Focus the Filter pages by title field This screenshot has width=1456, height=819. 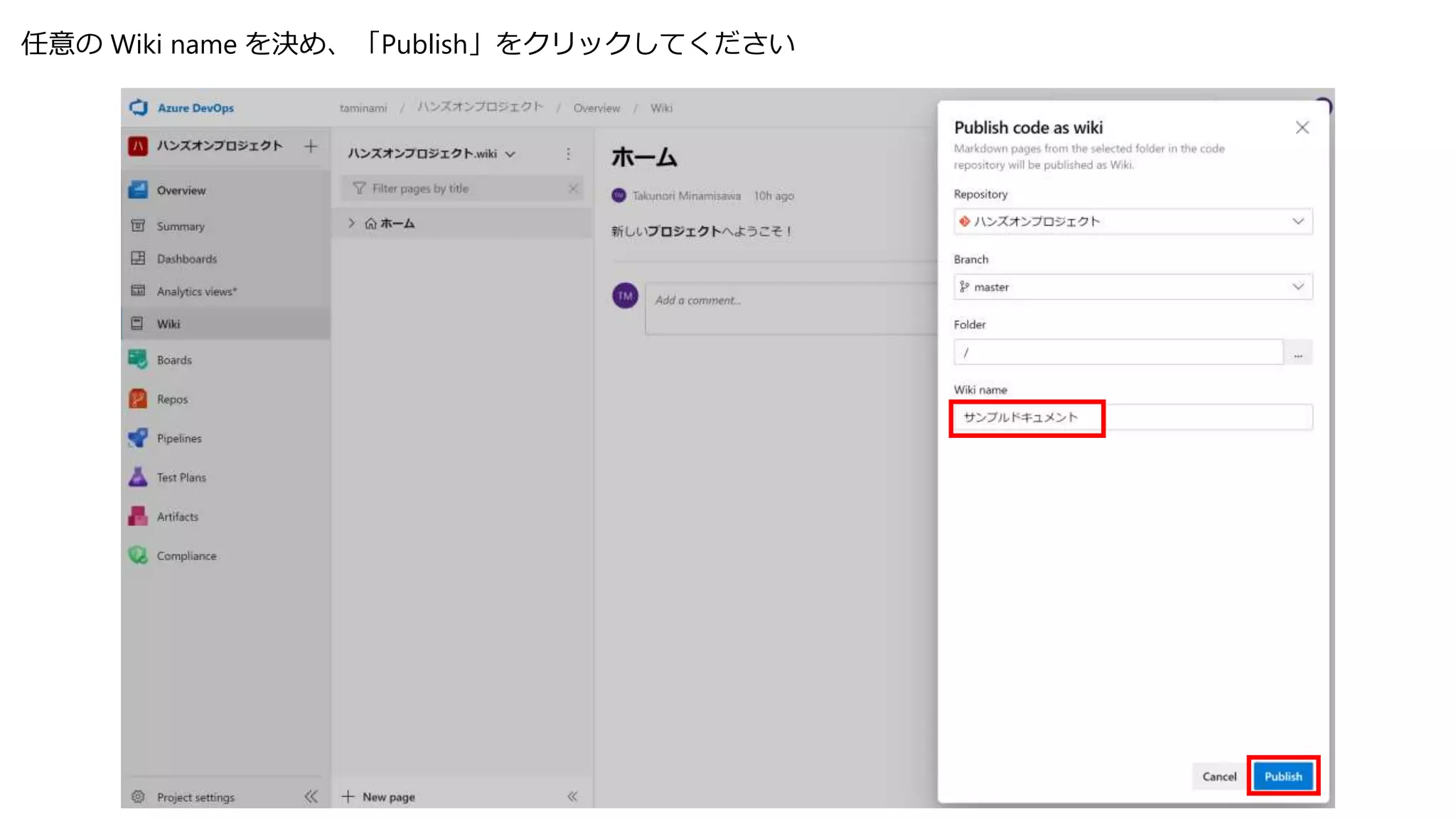(x=463, y=188)
